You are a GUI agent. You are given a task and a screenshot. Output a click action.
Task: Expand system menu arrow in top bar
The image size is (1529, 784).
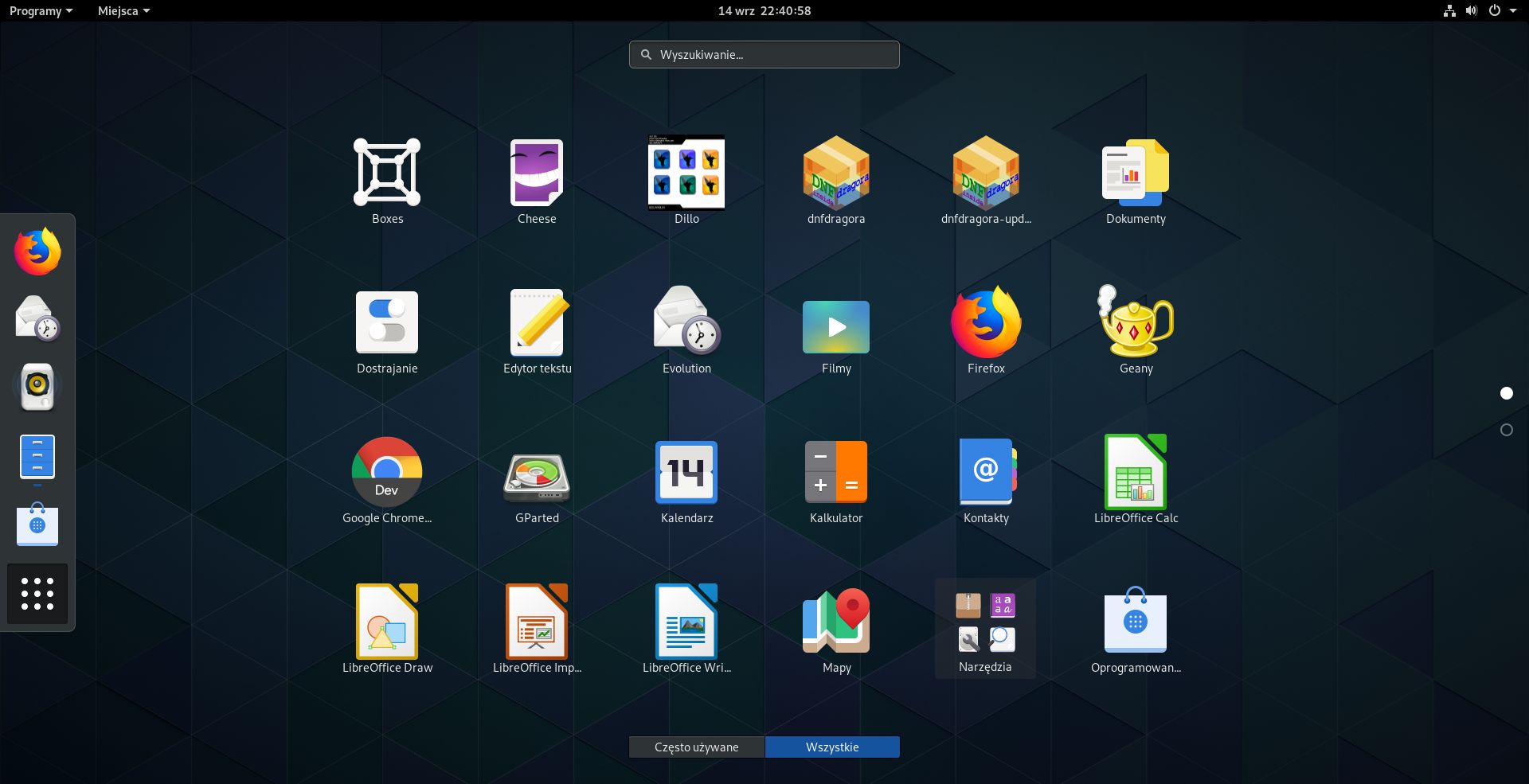(1513, 11)
